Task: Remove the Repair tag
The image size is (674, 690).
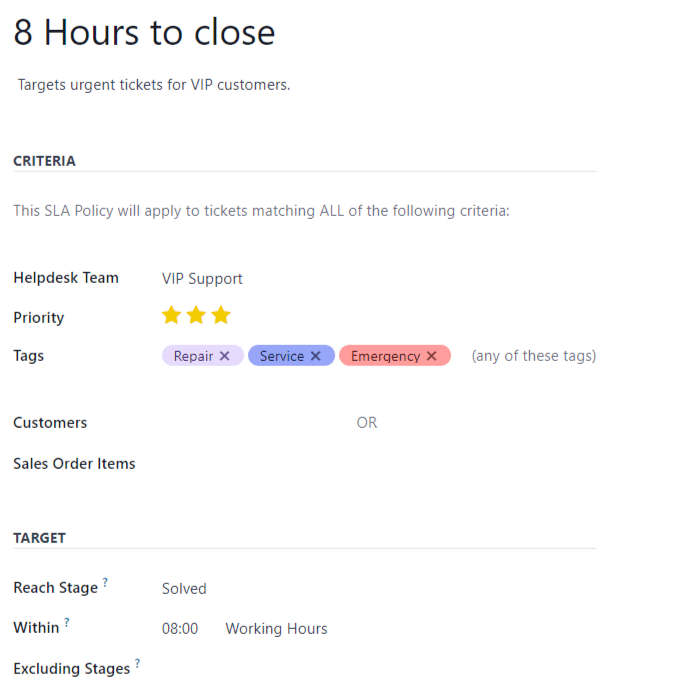Action: pyautogui.click(x=225, y=356)
